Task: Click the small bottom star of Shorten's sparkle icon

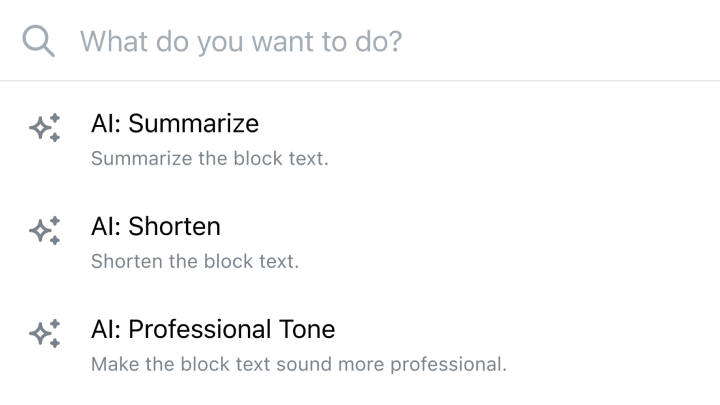Action: click(55, 240)
